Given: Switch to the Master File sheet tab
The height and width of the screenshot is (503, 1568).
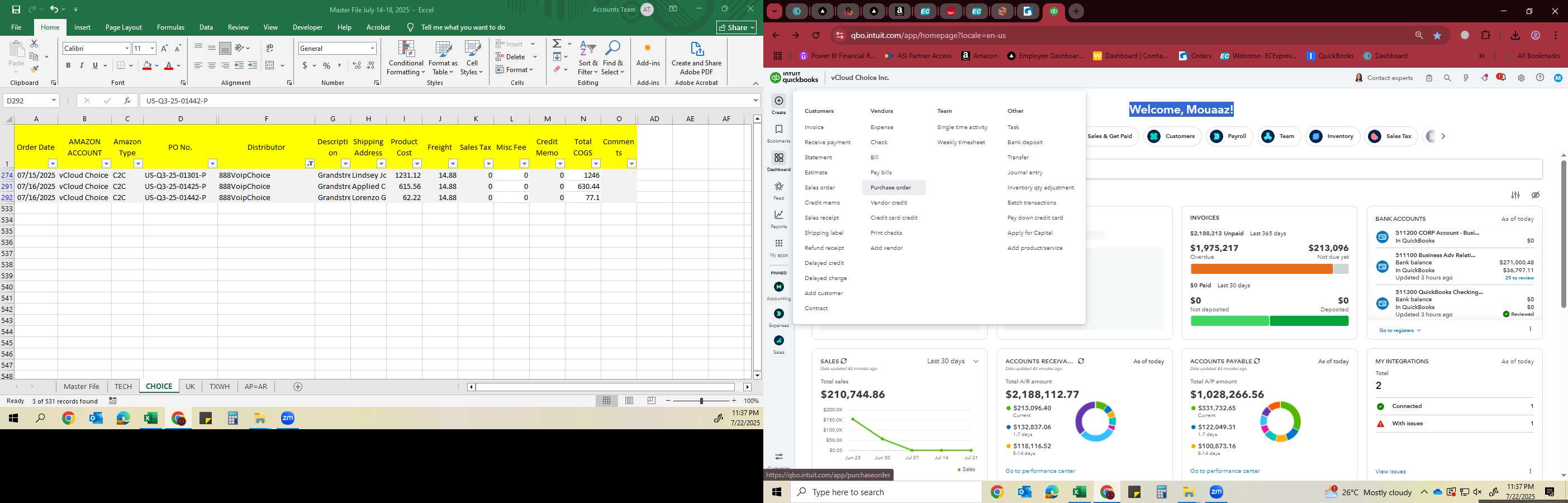Looking at the screenshot, I should 82,387.
